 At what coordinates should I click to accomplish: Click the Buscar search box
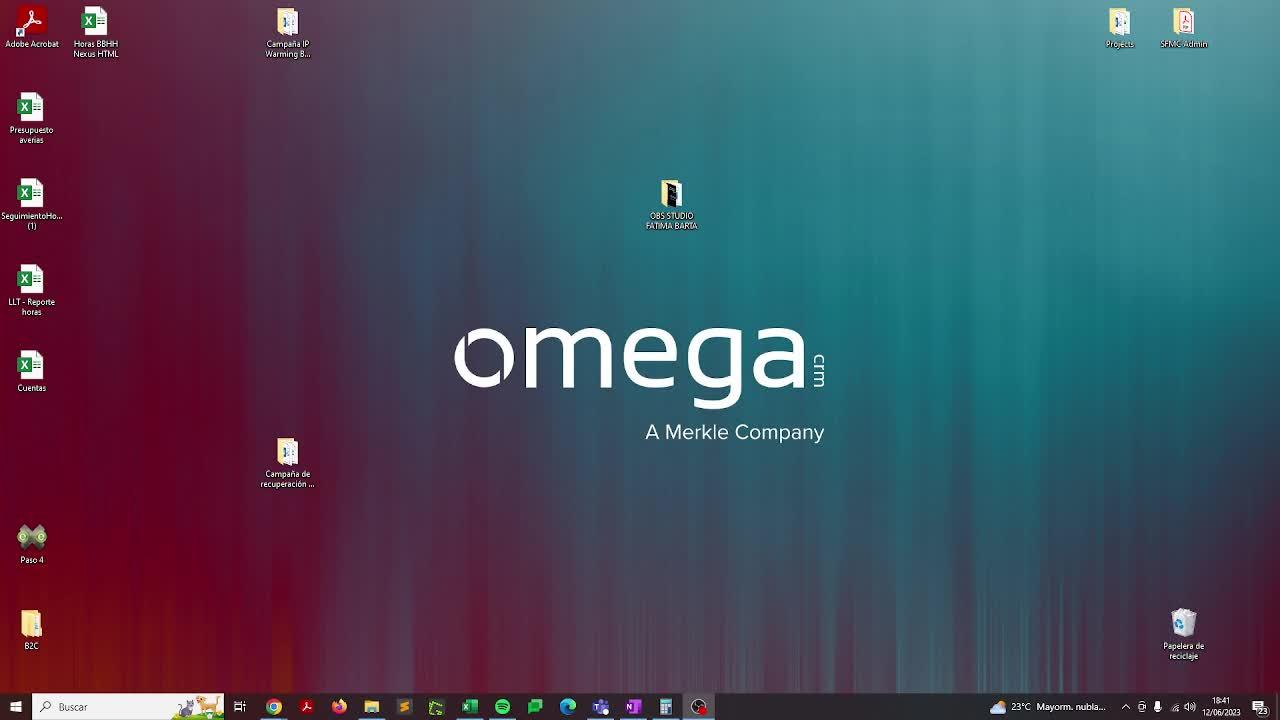[128, 707]
